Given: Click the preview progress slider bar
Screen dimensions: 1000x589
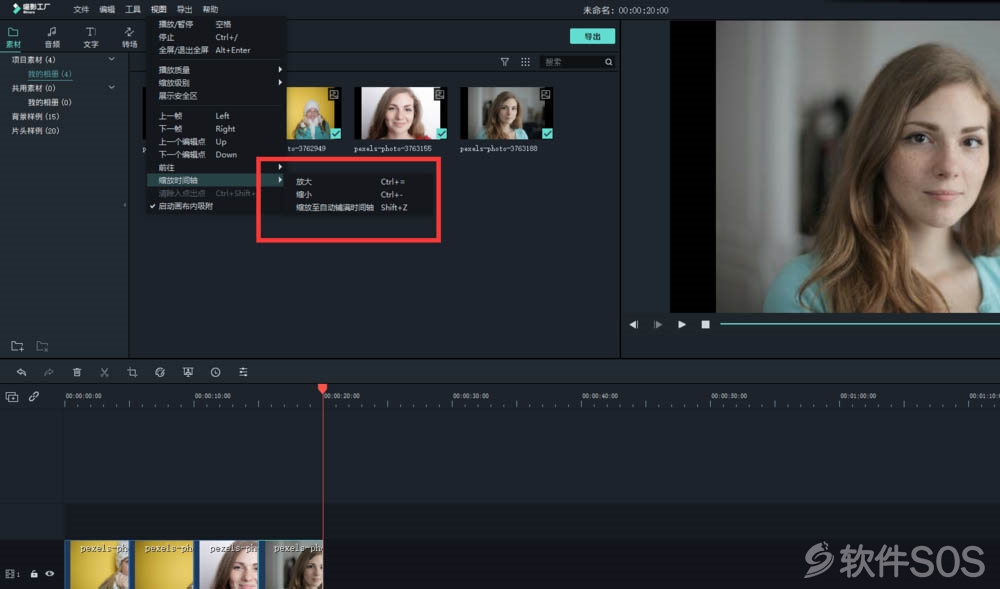Looking at the screenshot, I should 860,324.
